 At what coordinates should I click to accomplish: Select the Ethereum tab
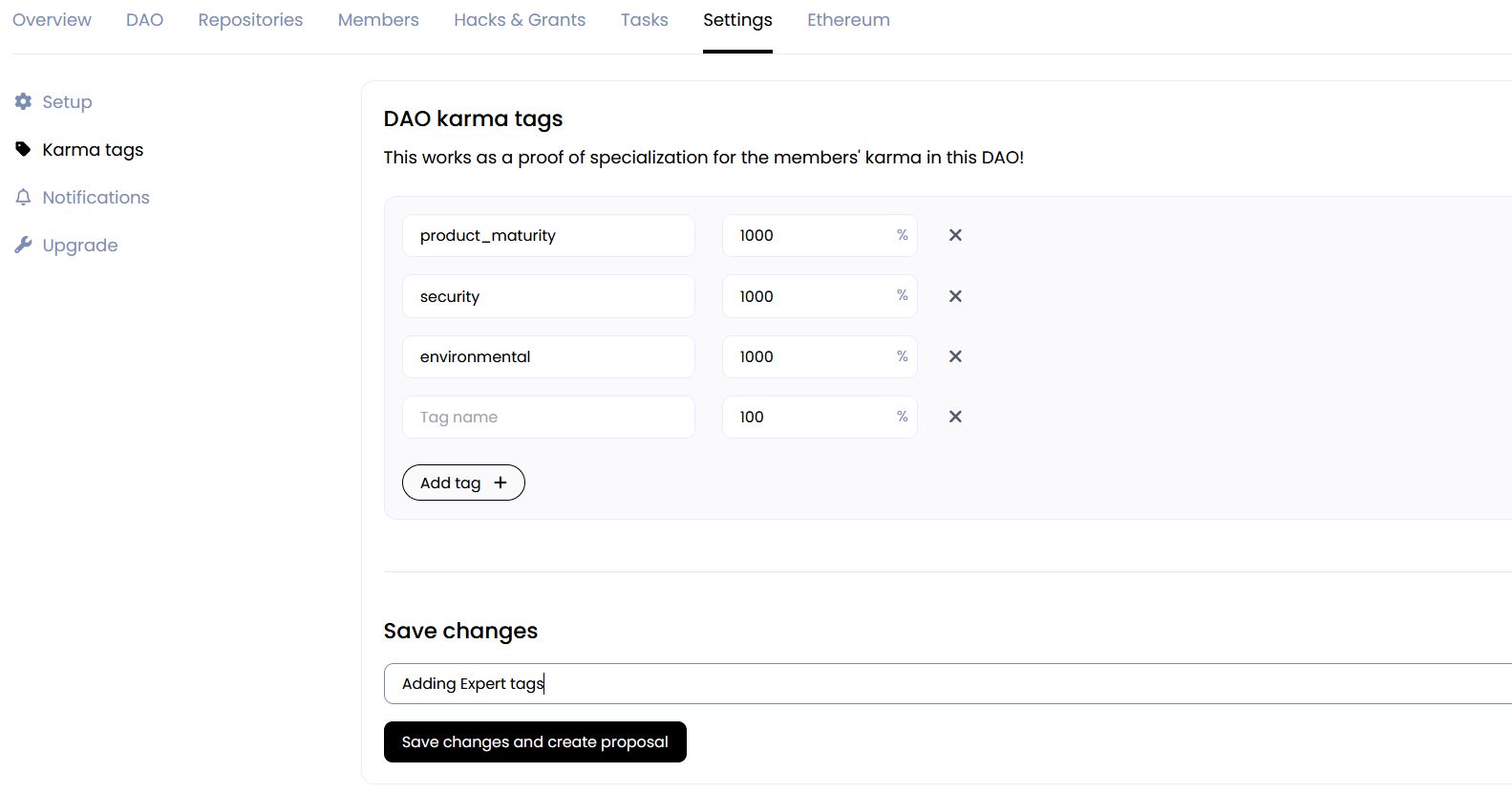point(848,20)
